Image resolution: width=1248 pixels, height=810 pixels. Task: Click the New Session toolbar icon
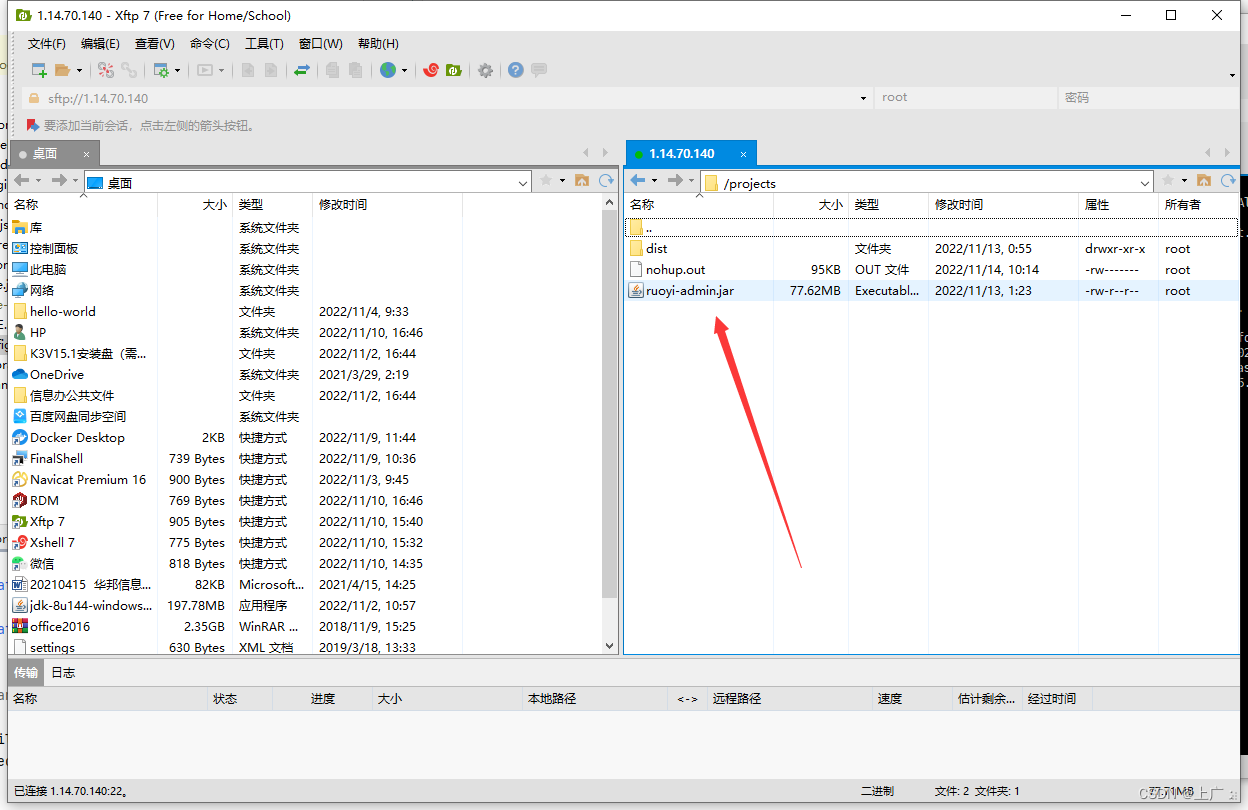[x=39, y=70]
